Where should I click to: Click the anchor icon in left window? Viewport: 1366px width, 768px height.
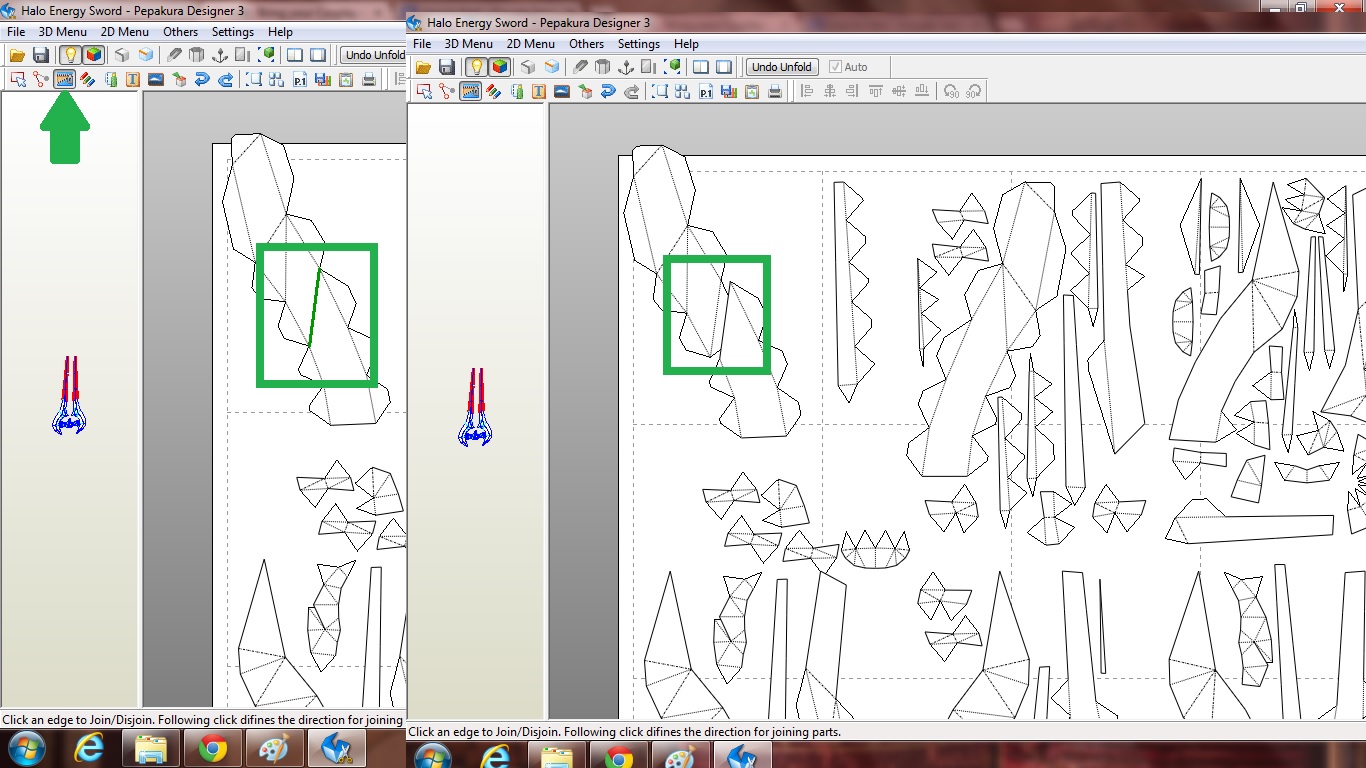[220, 55]
